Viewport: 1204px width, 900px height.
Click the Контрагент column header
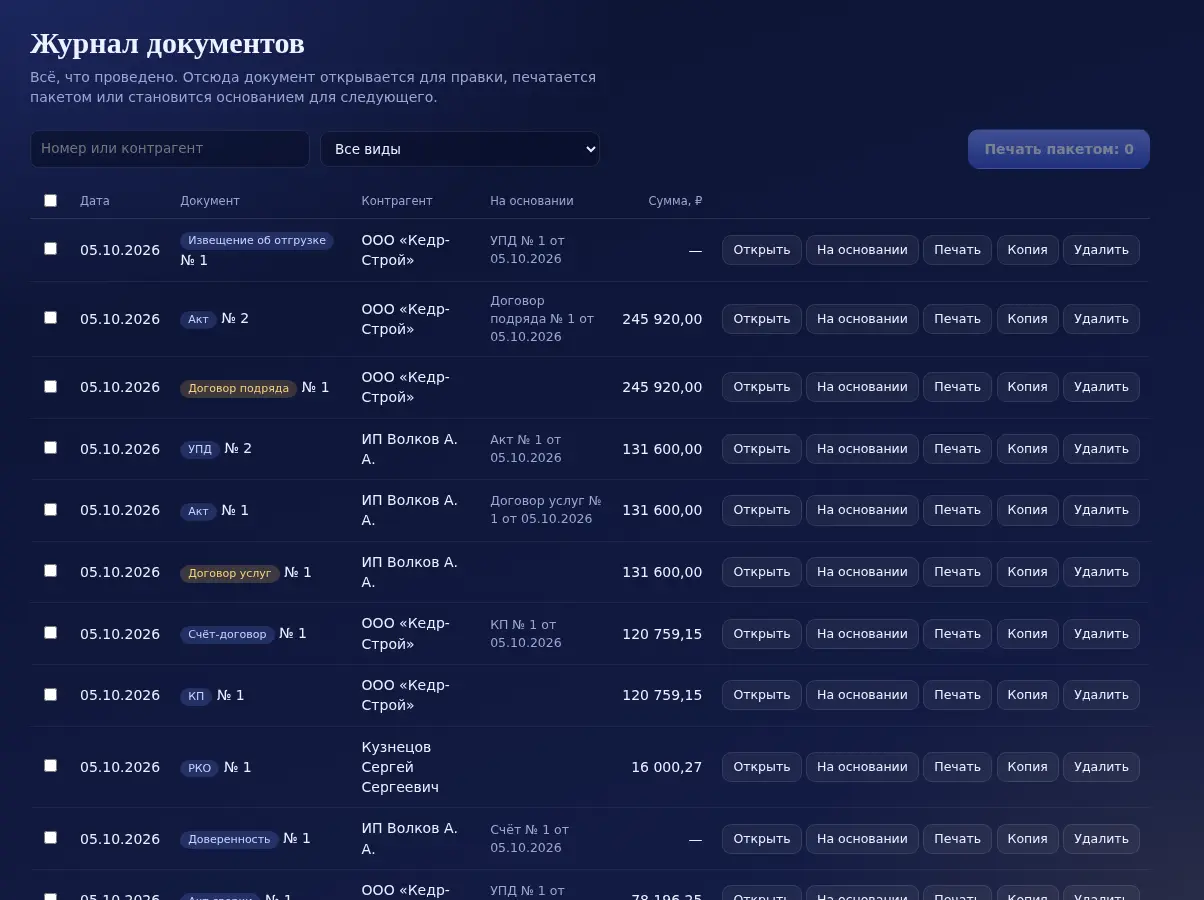(x=397, y=201)
